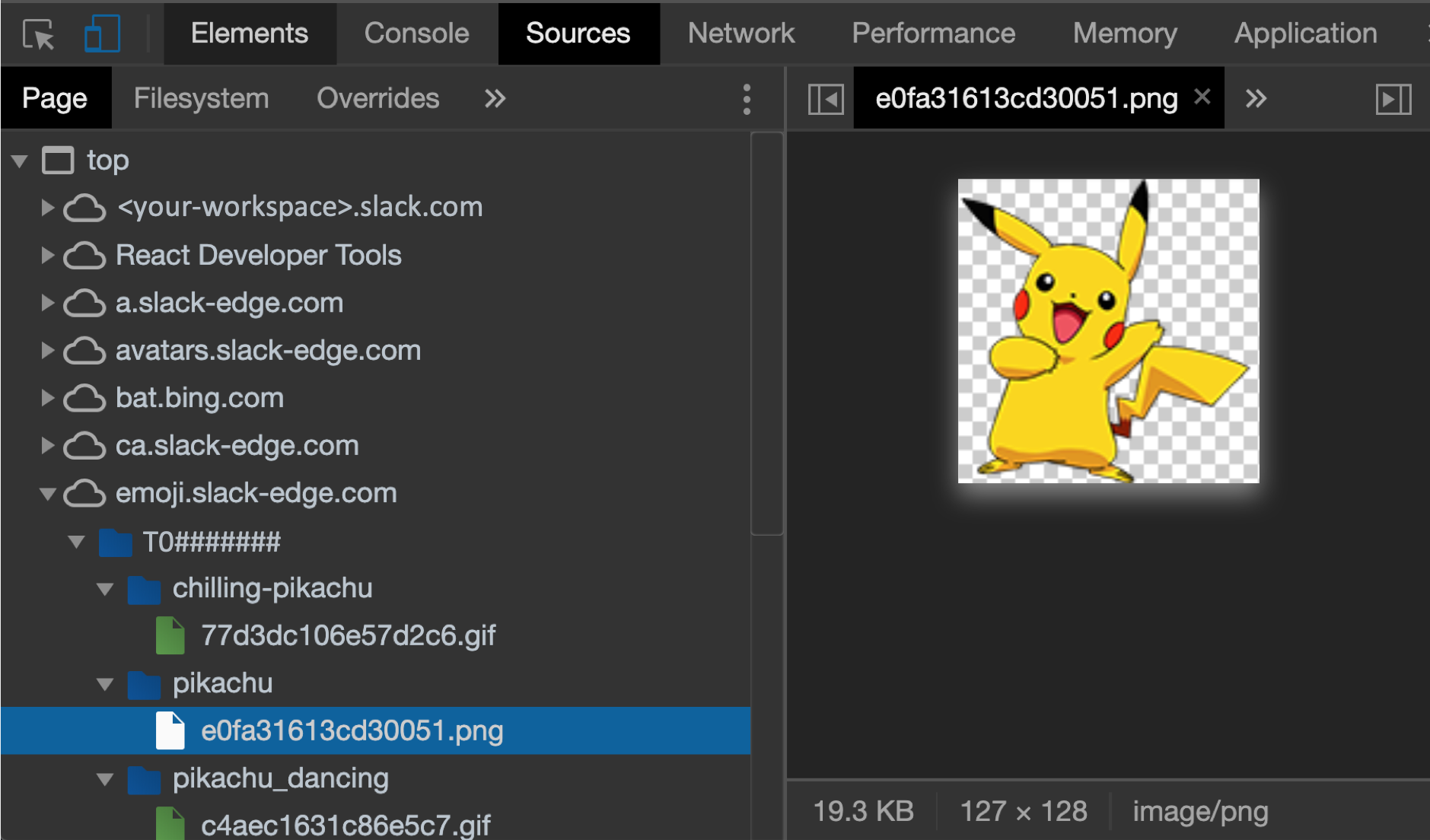This screenshot has width=1430, height=840.
Task: Collapse the pikachu_dancing folder arrow
Action: pyautogui.click(x=105, y=779)
